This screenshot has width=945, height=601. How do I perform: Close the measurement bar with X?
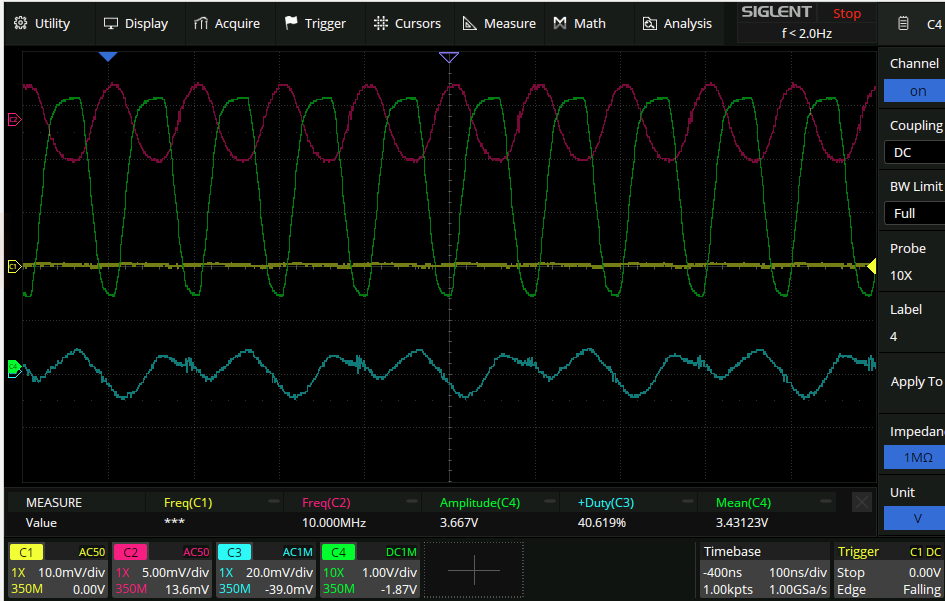point(861,502)
